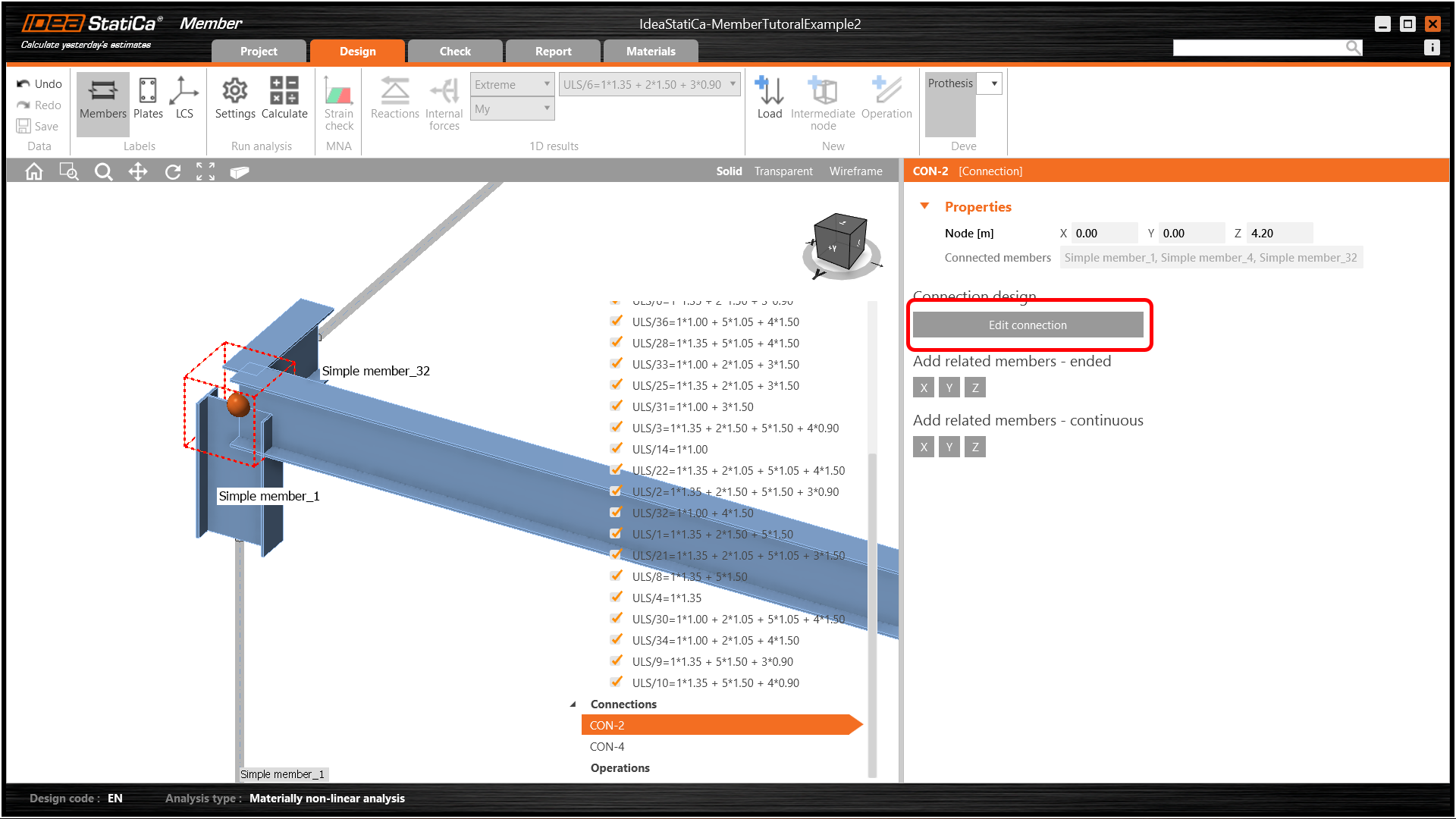Select connection CON-4 in the tree
The height and width of the screenshot is (819, 1456).
click(x=607, y=746)
